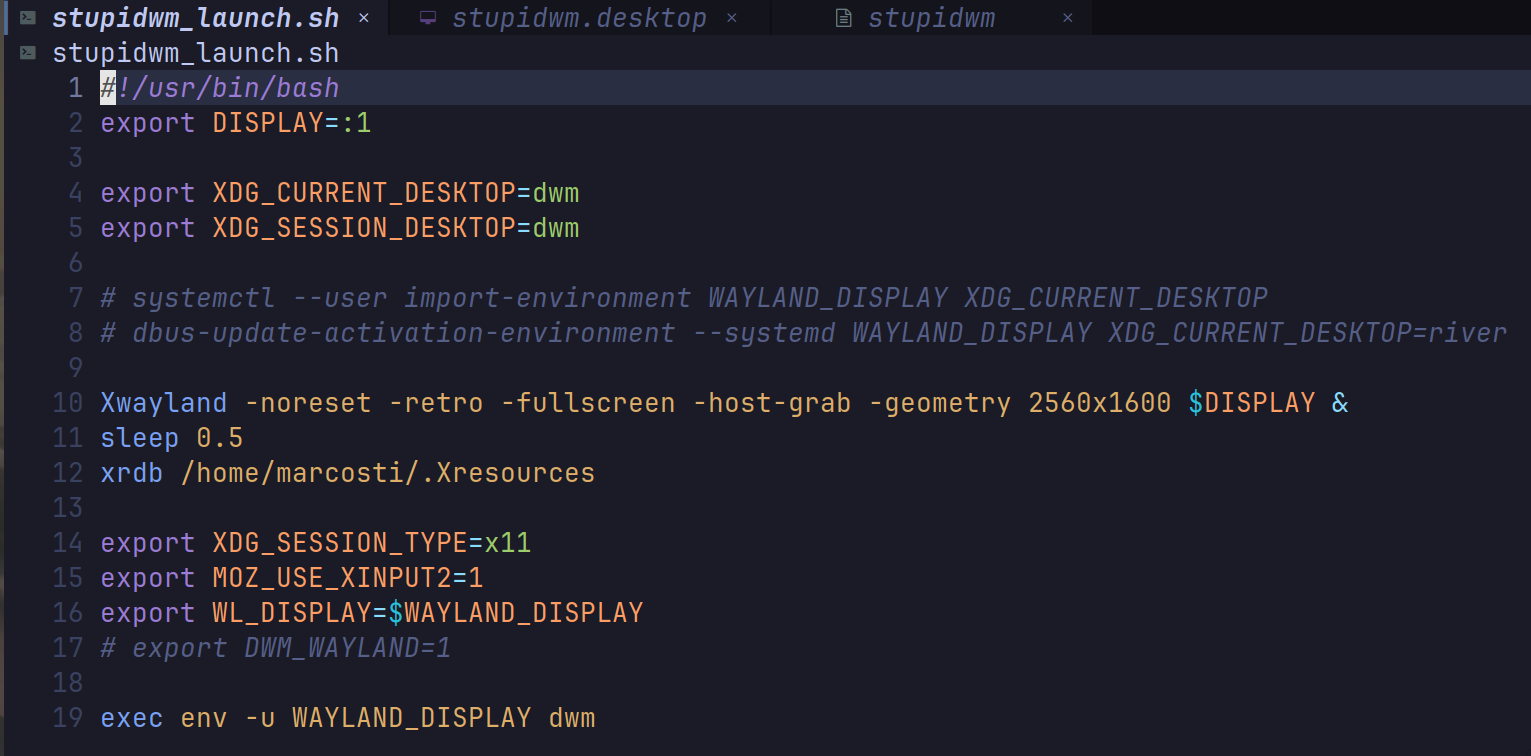Click the document icon on stupidwm tab
The height and width of the screenshot is (756, 1531).
[844, 18]
